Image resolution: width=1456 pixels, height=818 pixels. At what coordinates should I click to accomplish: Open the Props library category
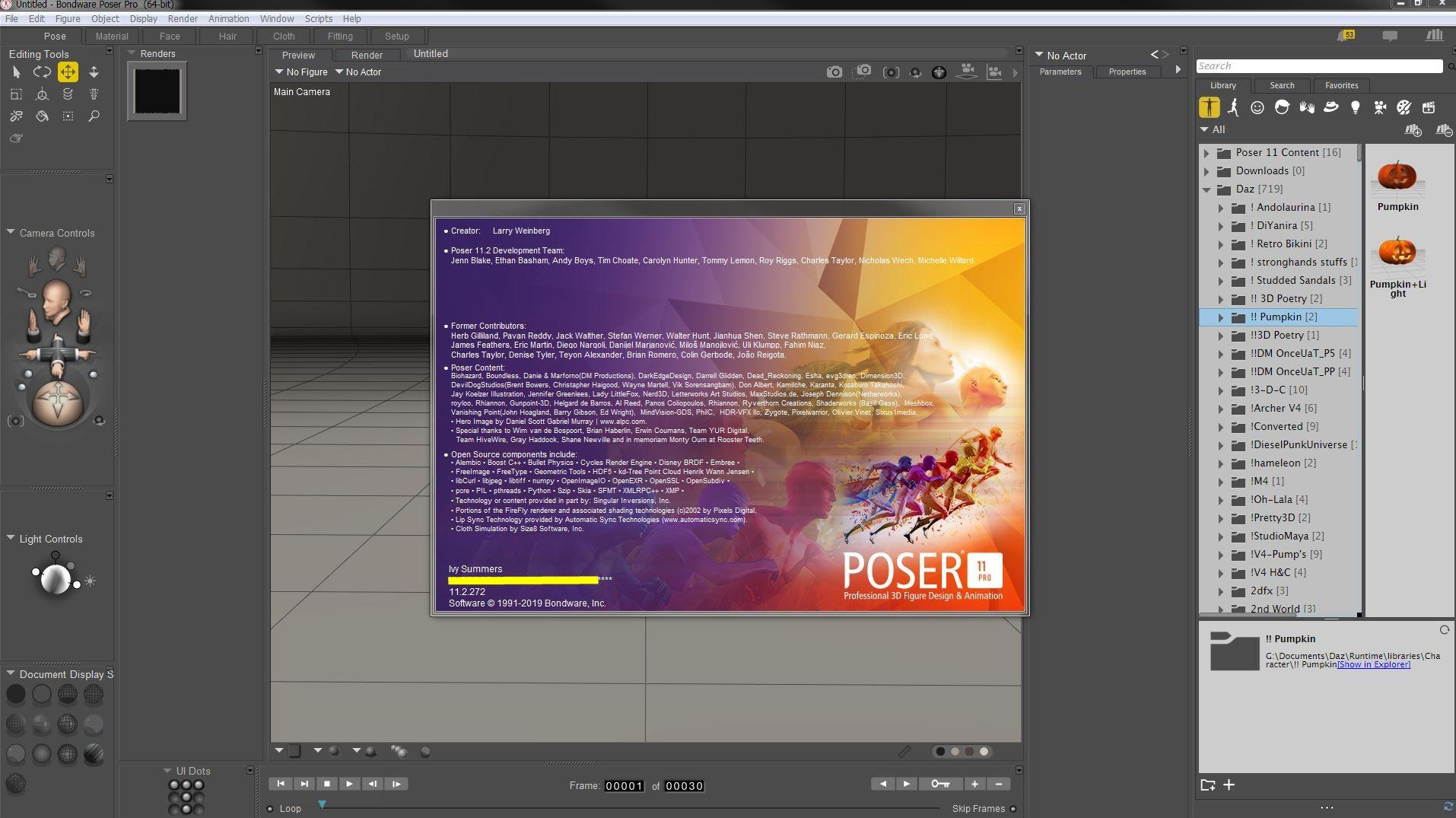1331,107
